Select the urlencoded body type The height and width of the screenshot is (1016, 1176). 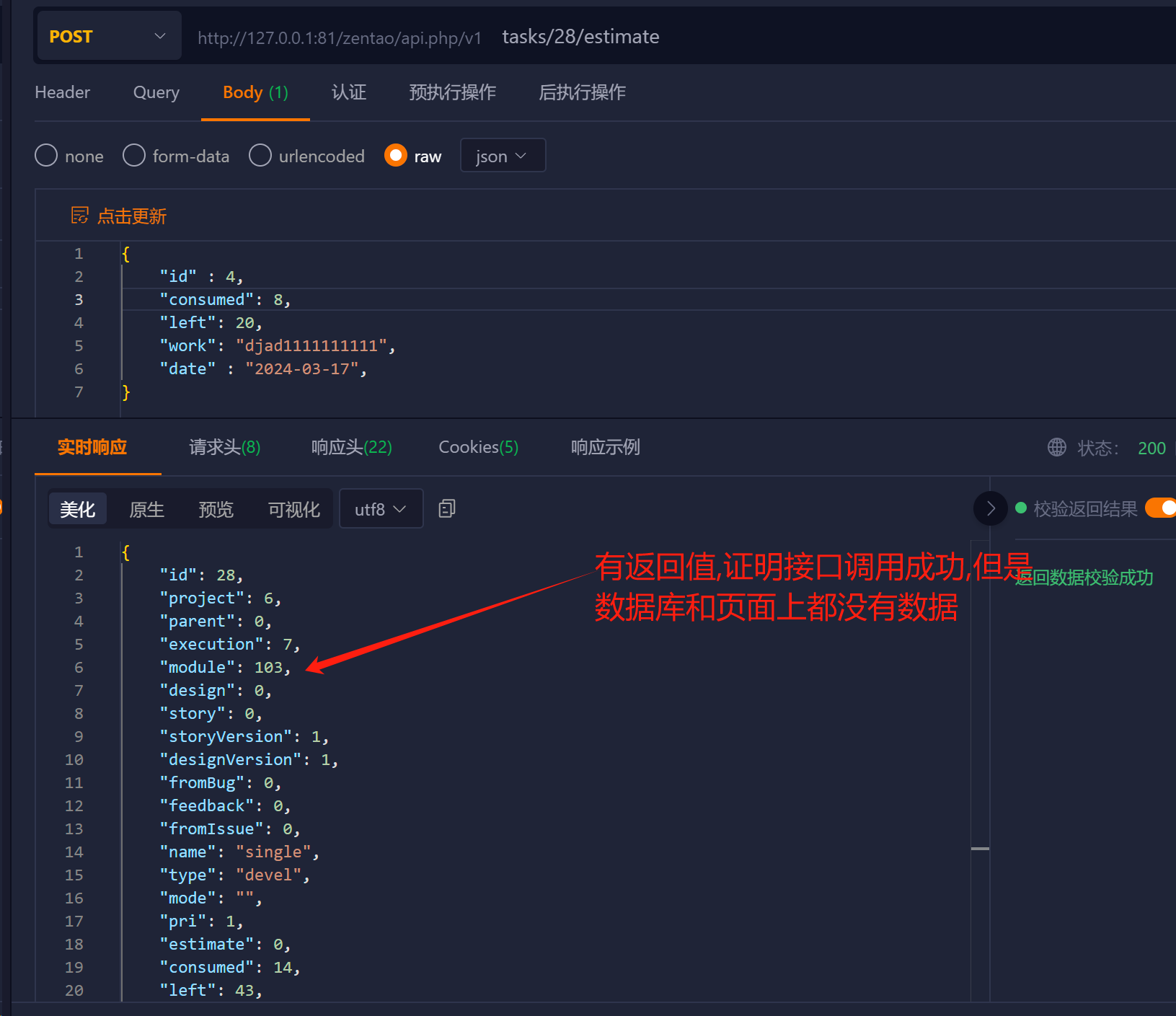tap(260, 156)
